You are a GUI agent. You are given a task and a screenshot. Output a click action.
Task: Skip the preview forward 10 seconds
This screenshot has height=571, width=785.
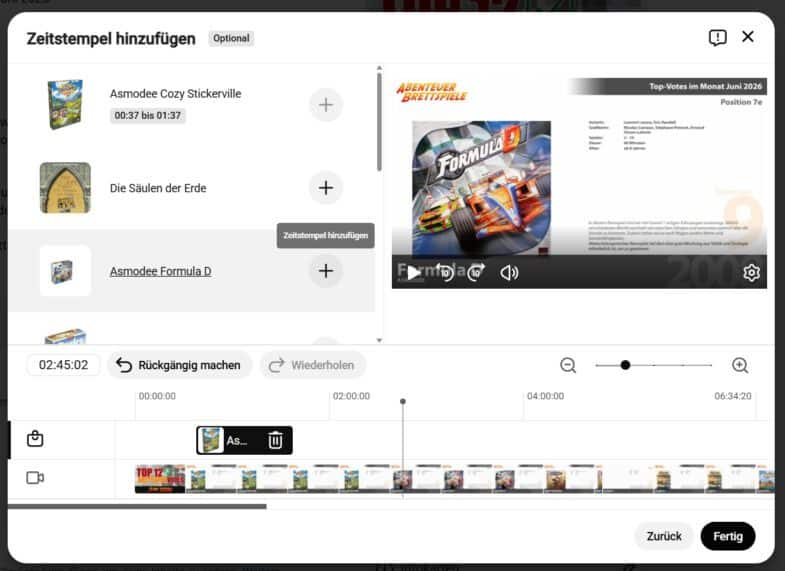click(x=476, y=273)
